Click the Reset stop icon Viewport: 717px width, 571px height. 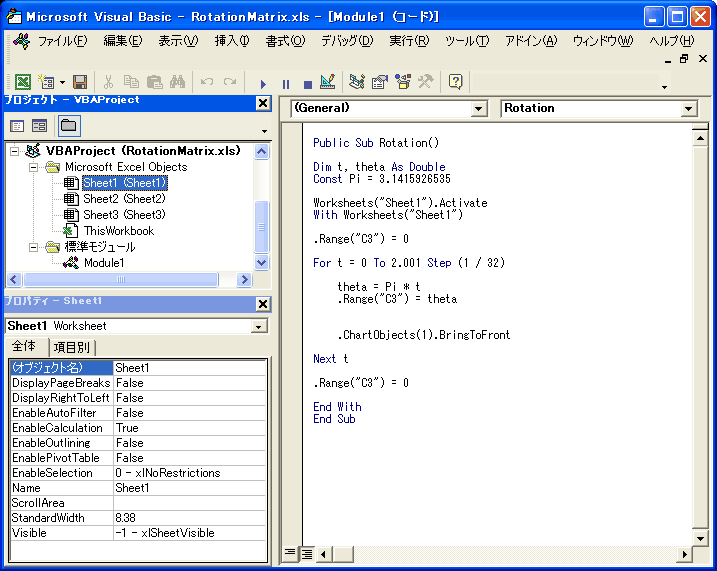click(x=308, y=84)
